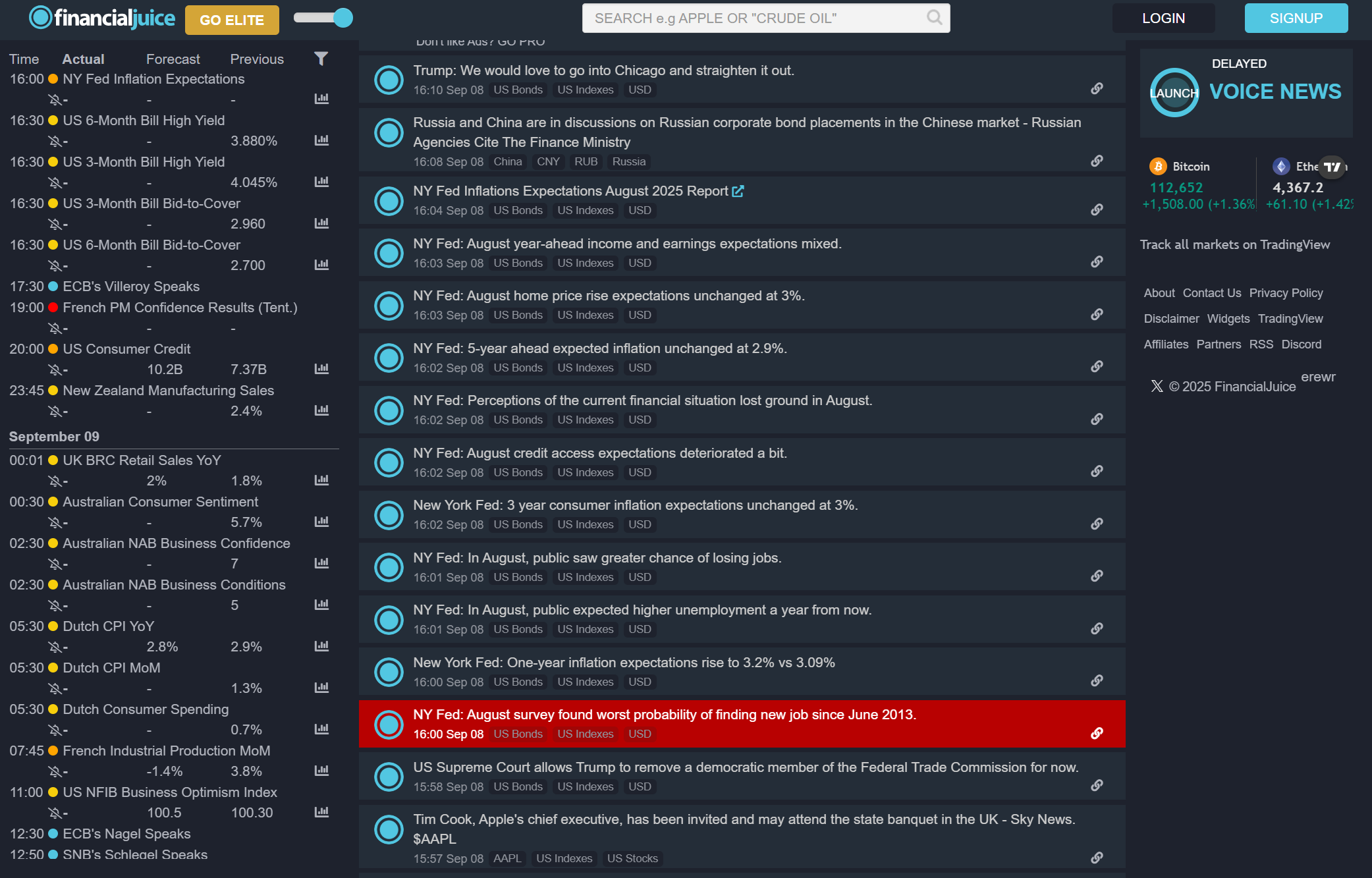Screen dimensions: 1372x878
Task: Launch the Voice News player
Action: tap(1174, 93)
